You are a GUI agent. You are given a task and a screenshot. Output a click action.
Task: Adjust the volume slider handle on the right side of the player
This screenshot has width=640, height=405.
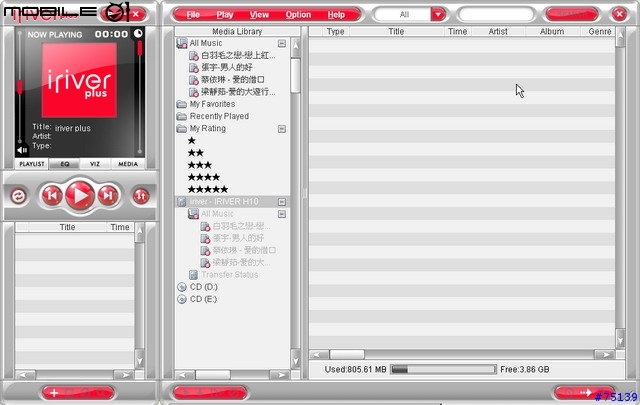(140, 48)
